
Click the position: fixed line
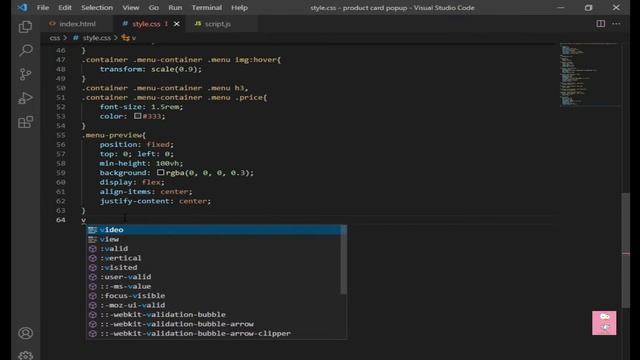click(x=137, y=144)
